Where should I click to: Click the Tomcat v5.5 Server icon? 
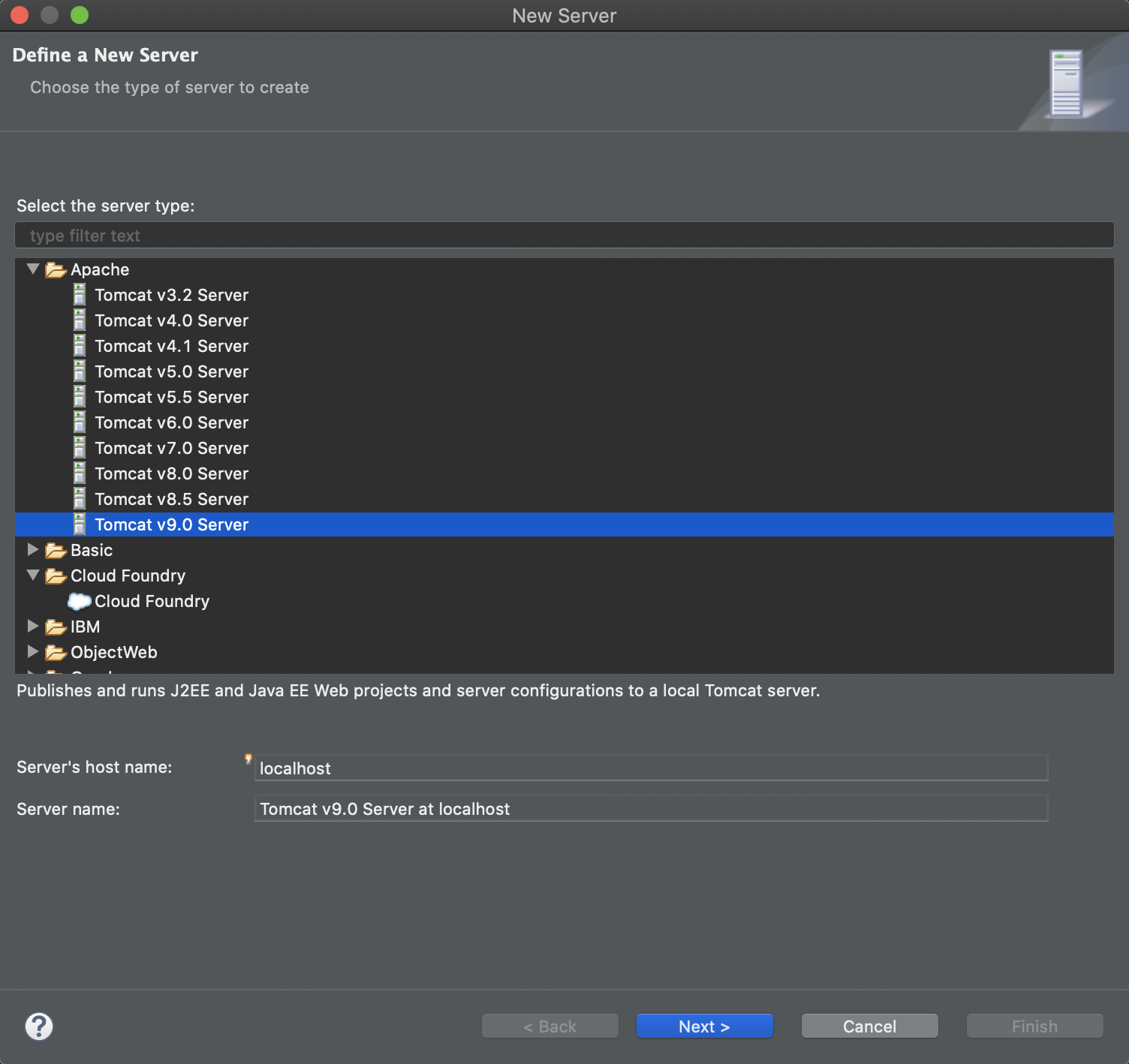tap(80, 397)
